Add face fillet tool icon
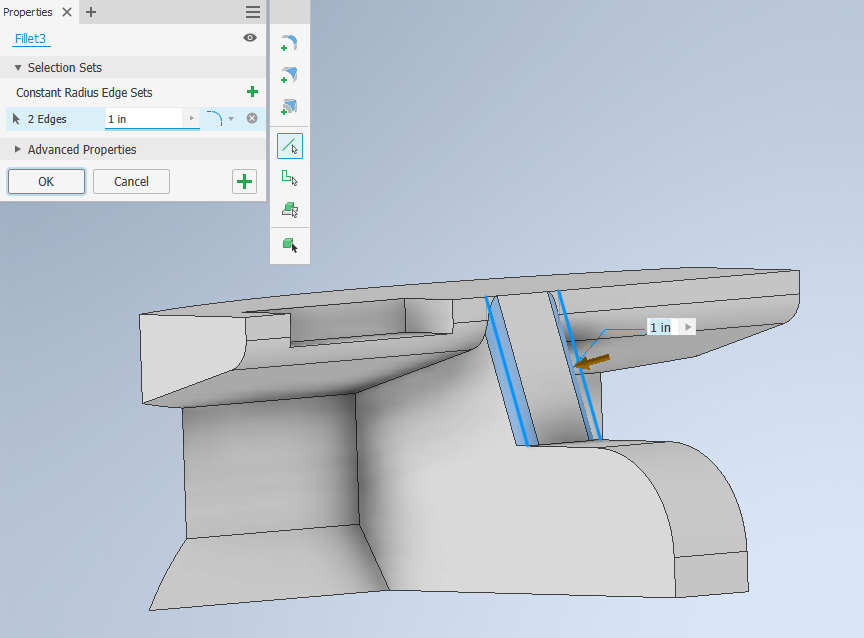 [289, 75]
